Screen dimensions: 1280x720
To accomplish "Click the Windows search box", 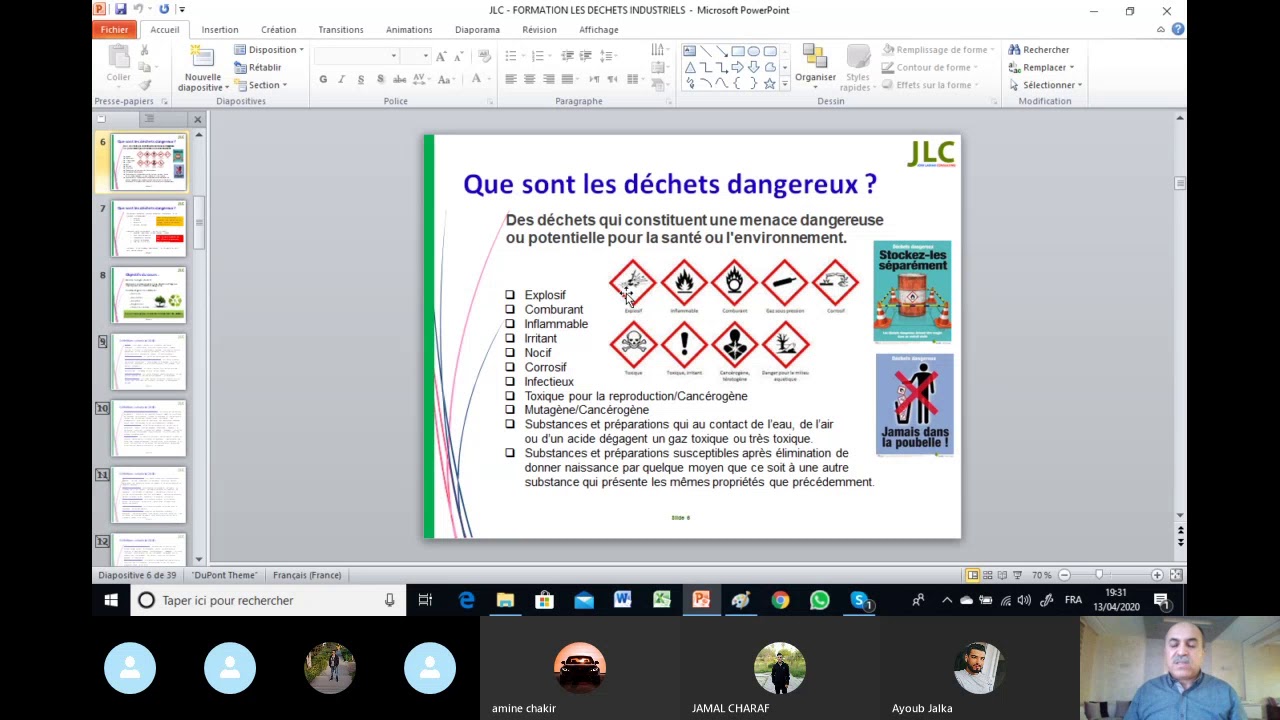I will [268, 600].
